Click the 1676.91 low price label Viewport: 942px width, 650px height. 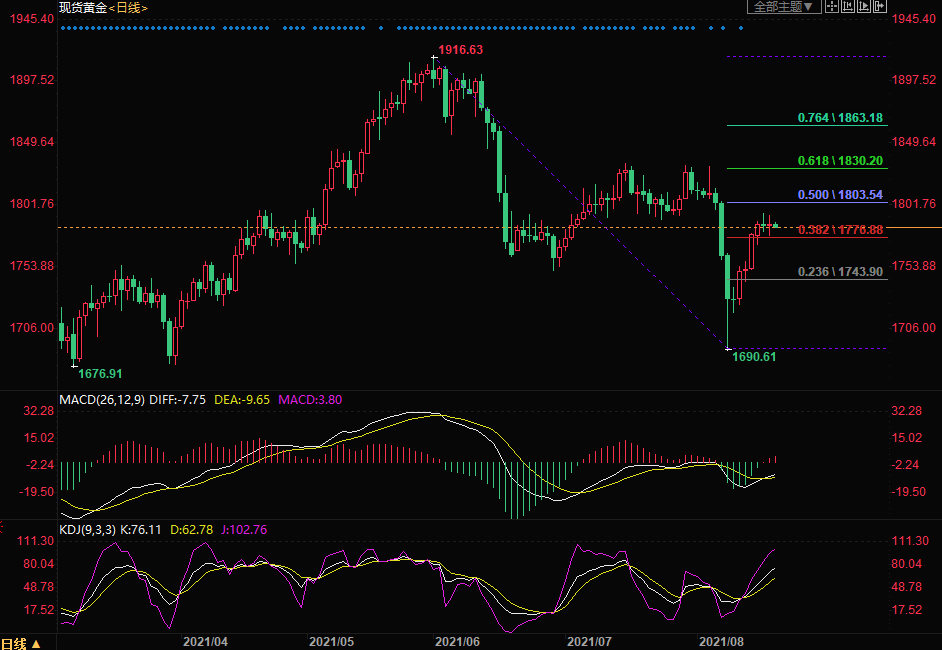[x=100, y=374]
